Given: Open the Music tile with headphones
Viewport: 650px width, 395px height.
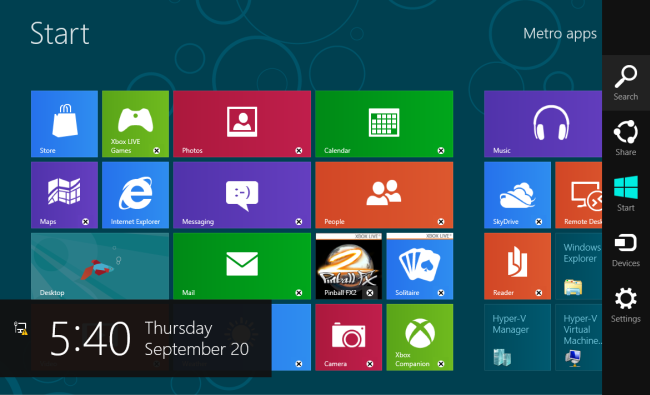Looking at the screenshot, I should [x=543, y=124].
